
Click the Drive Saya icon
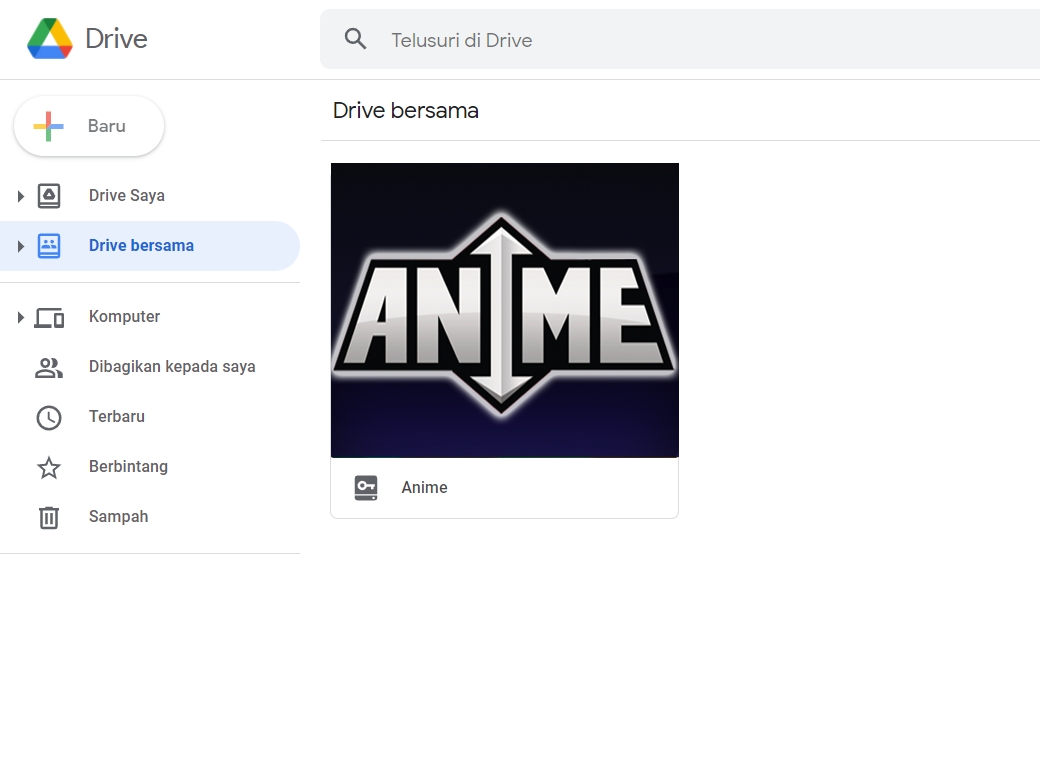pos(49,196)
